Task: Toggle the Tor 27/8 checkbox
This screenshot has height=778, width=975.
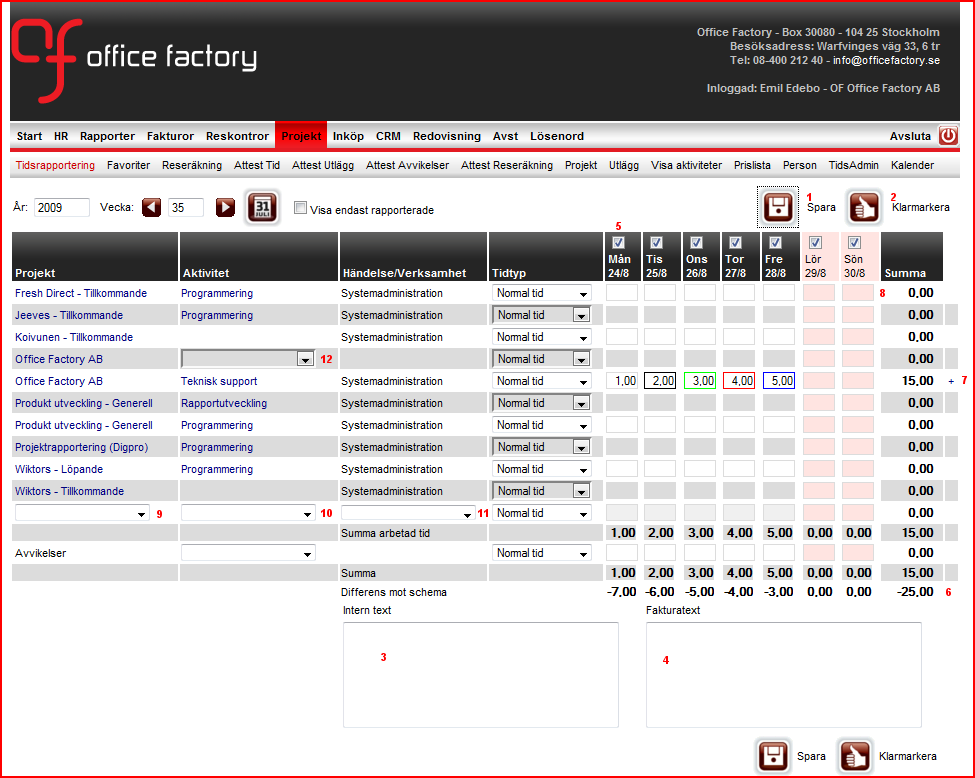Action: [x=735, y=243]
